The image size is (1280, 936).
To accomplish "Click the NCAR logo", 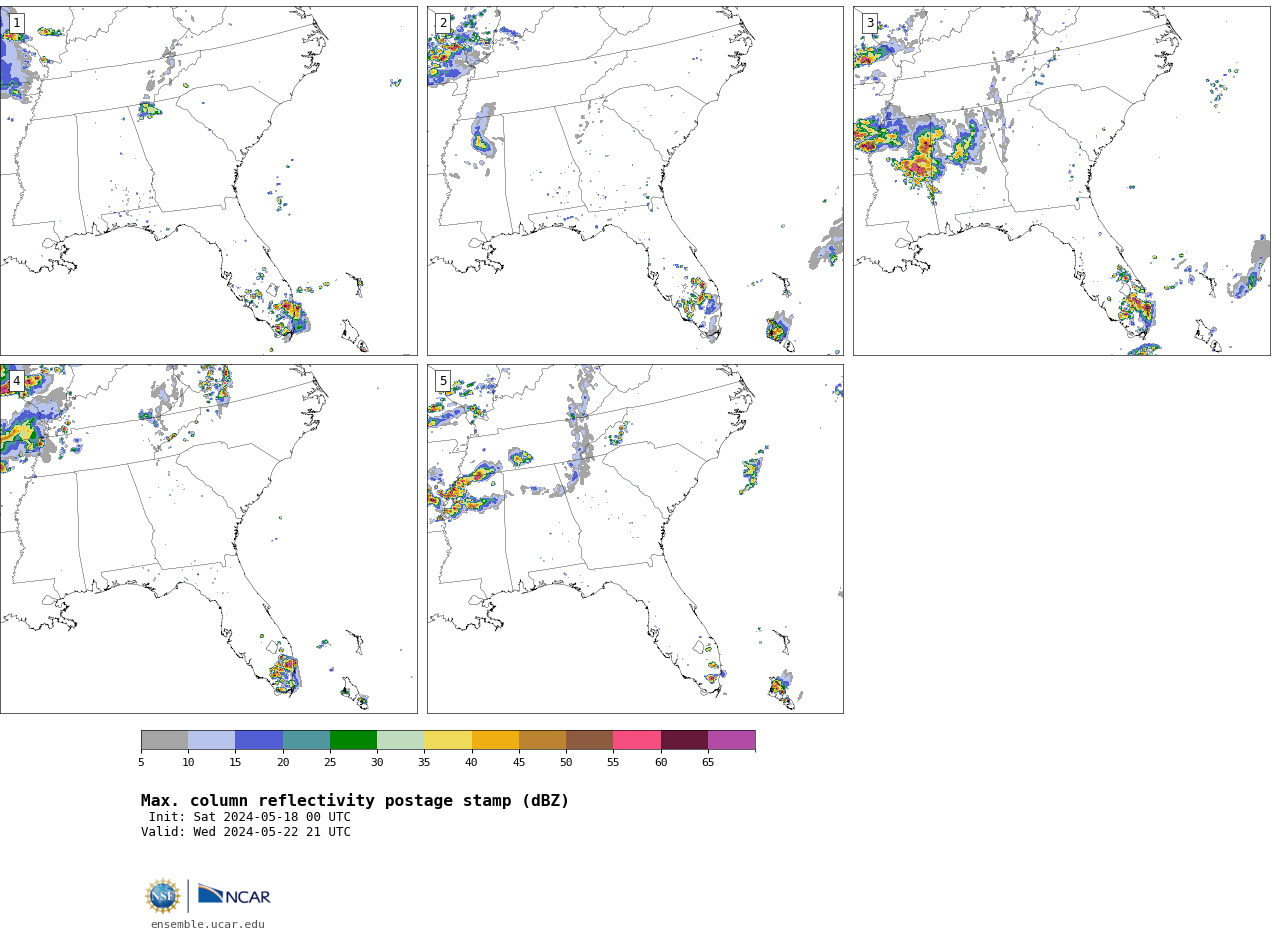I will point(234,895).
